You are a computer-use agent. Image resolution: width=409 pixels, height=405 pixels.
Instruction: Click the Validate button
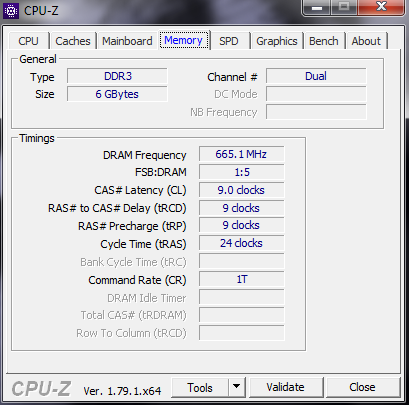285,387
